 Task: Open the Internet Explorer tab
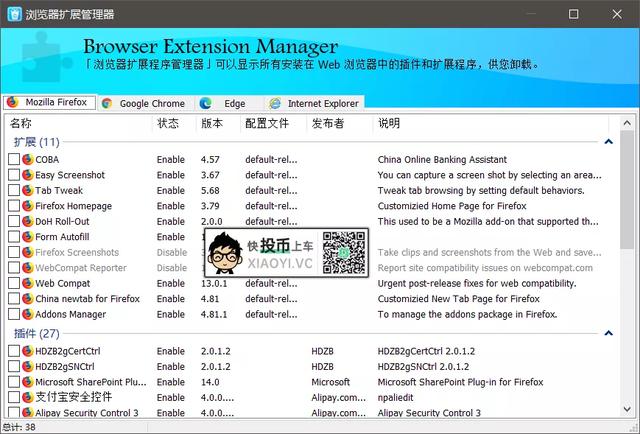pyautogui.click(x=314, y=103)
